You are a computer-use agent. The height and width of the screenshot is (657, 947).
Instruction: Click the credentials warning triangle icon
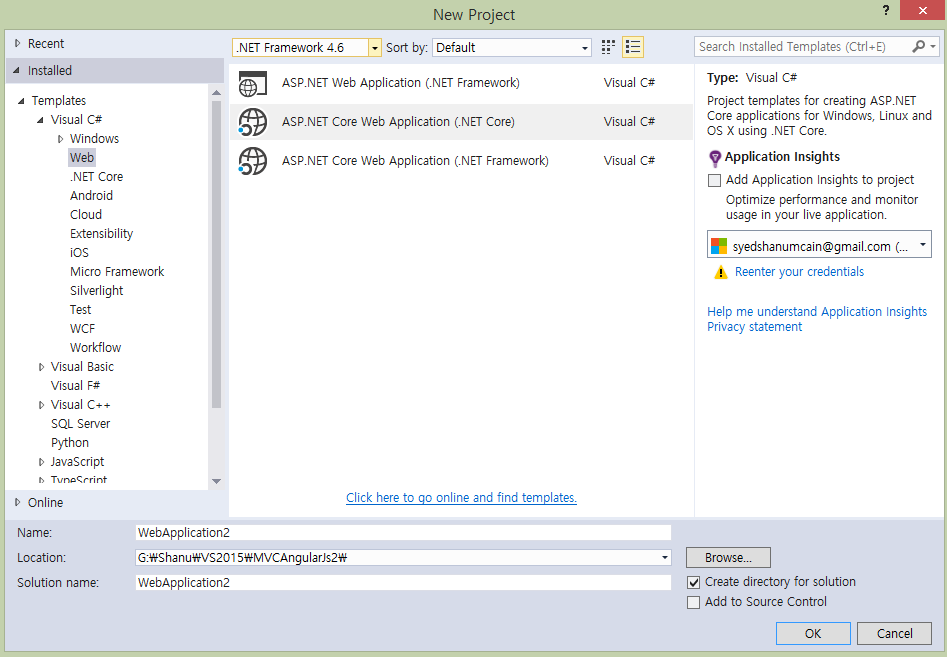point(721,272)
